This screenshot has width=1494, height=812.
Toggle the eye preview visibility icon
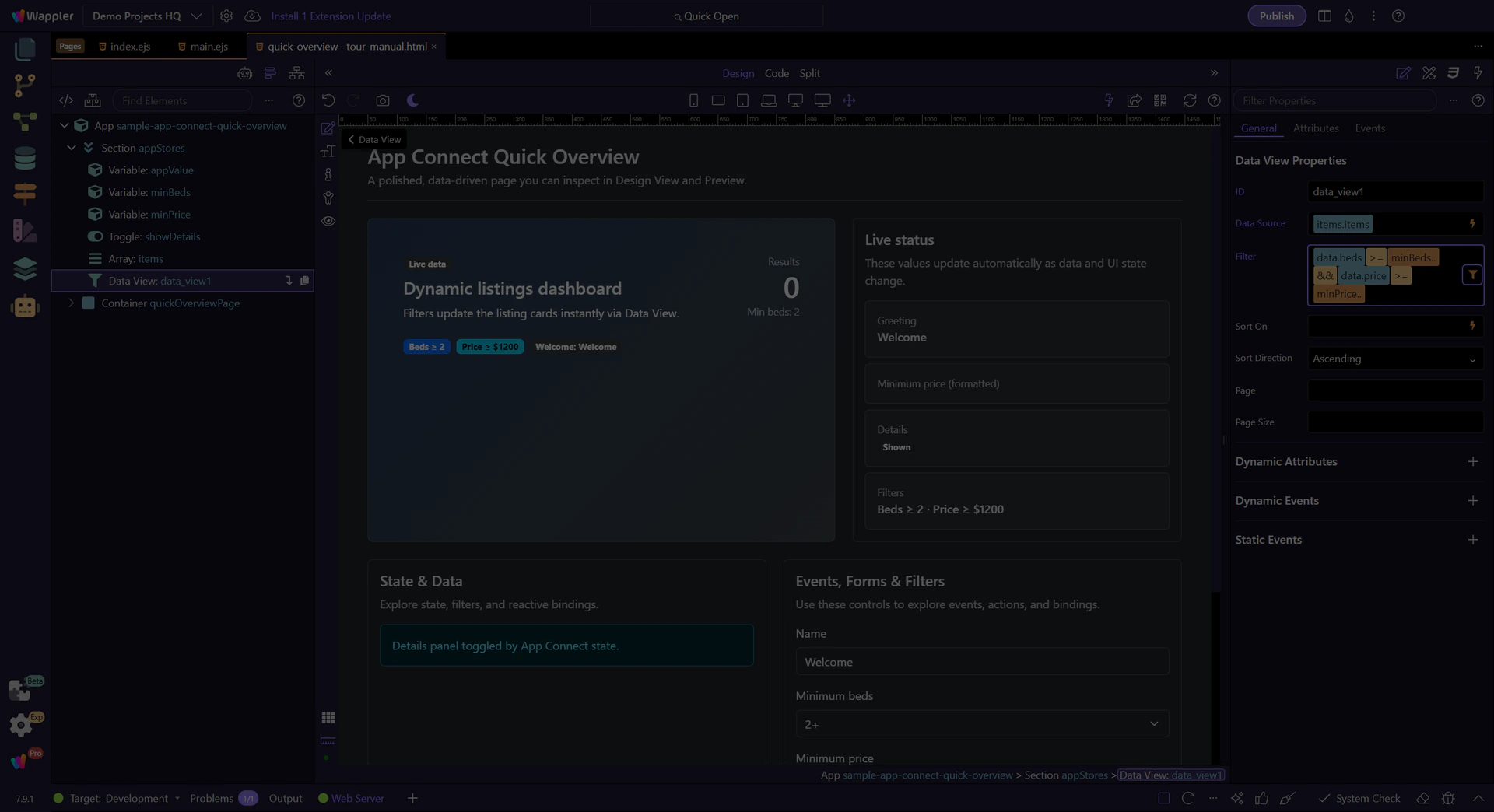pos(328,221)
